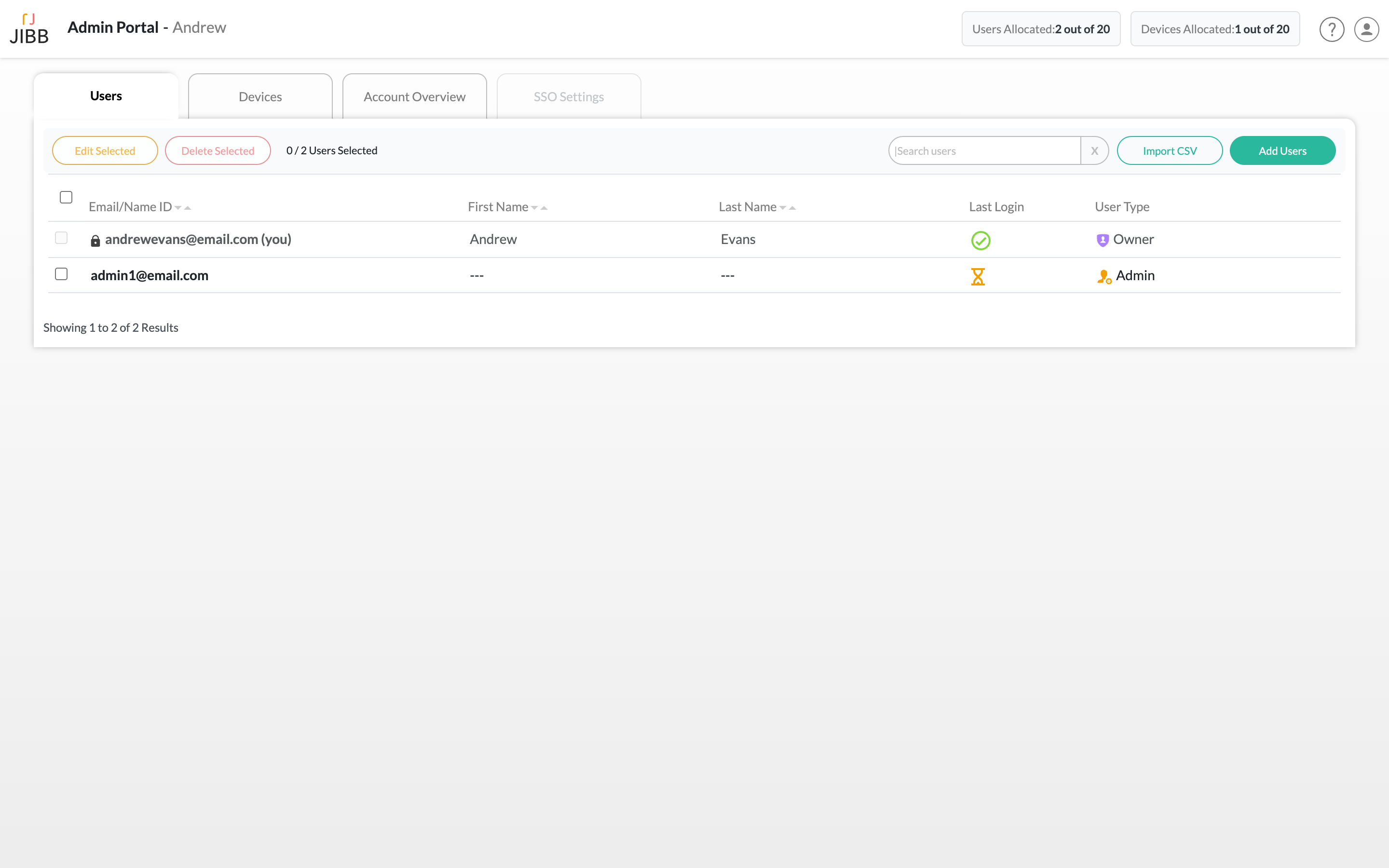The width and height of the screenshot is (1389, 868).
Task: Click the Edit Selected button
Action: coord(105,150)
